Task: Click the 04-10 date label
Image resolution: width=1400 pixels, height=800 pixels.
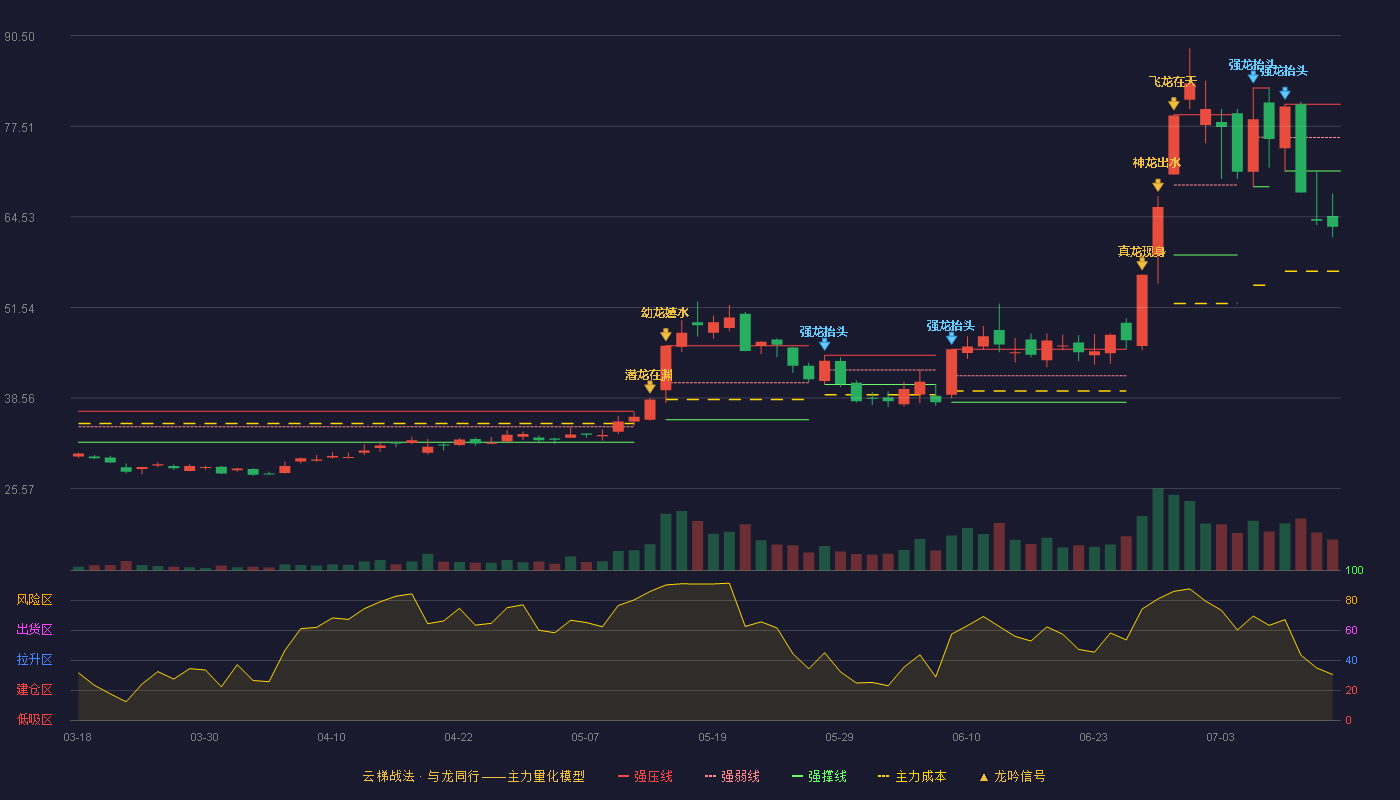Action: click(332, 737)
